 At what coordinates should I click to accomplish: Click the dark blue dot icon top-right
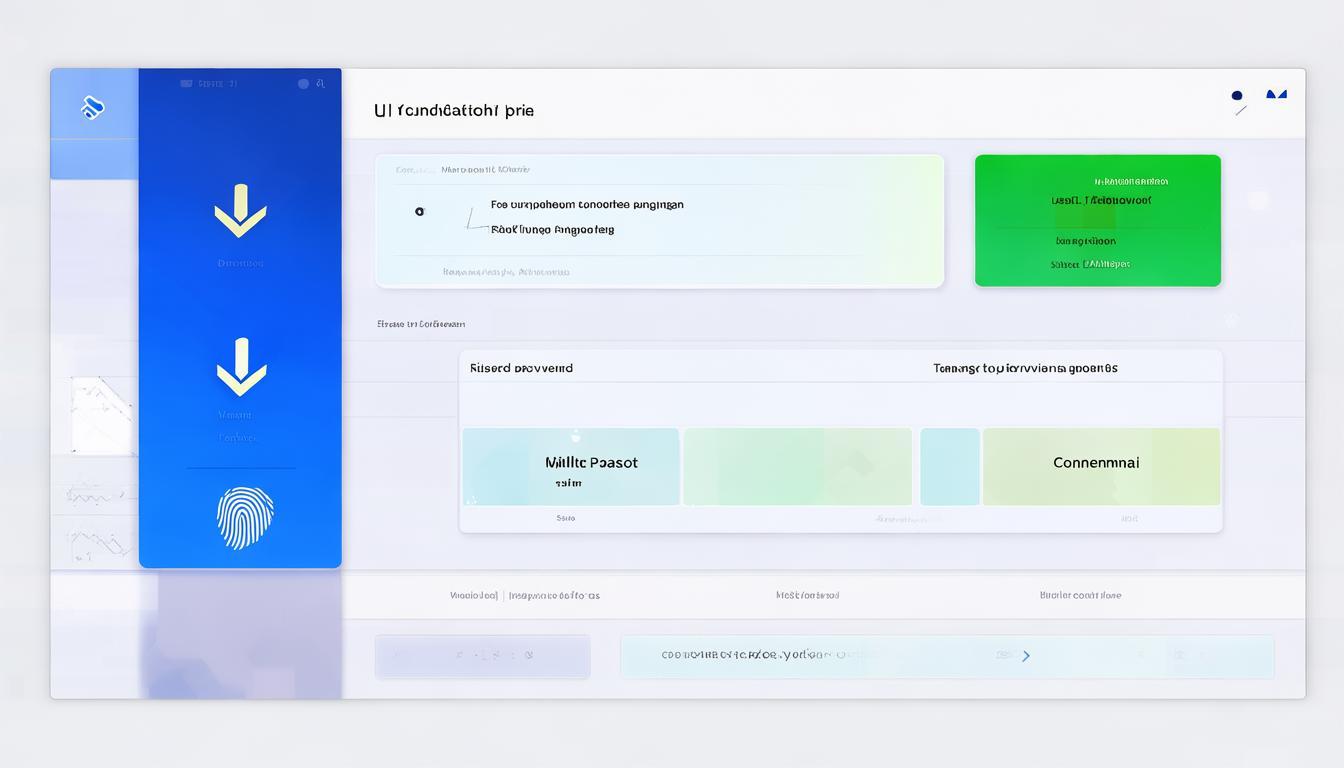tap(1238, 97)
